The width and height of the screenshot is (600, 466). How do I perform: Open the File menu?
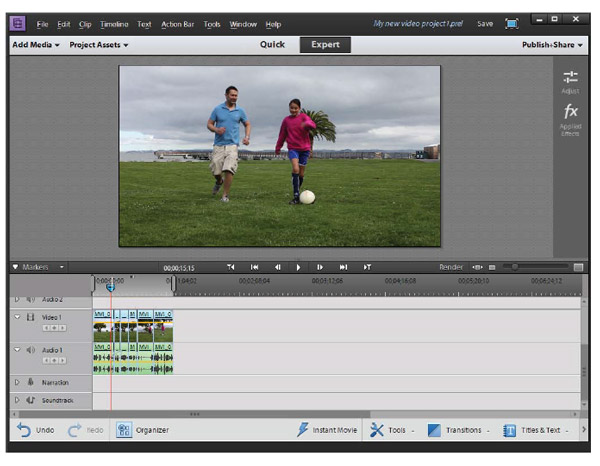pyautogui.click(x=42, y=24)
